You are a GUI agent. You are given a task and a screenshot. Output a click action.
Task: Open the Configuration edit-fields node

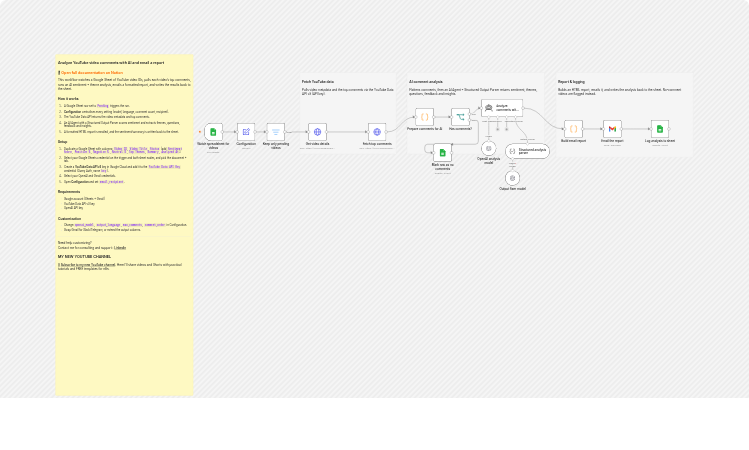pyautogui.click(x=246, y=132)
